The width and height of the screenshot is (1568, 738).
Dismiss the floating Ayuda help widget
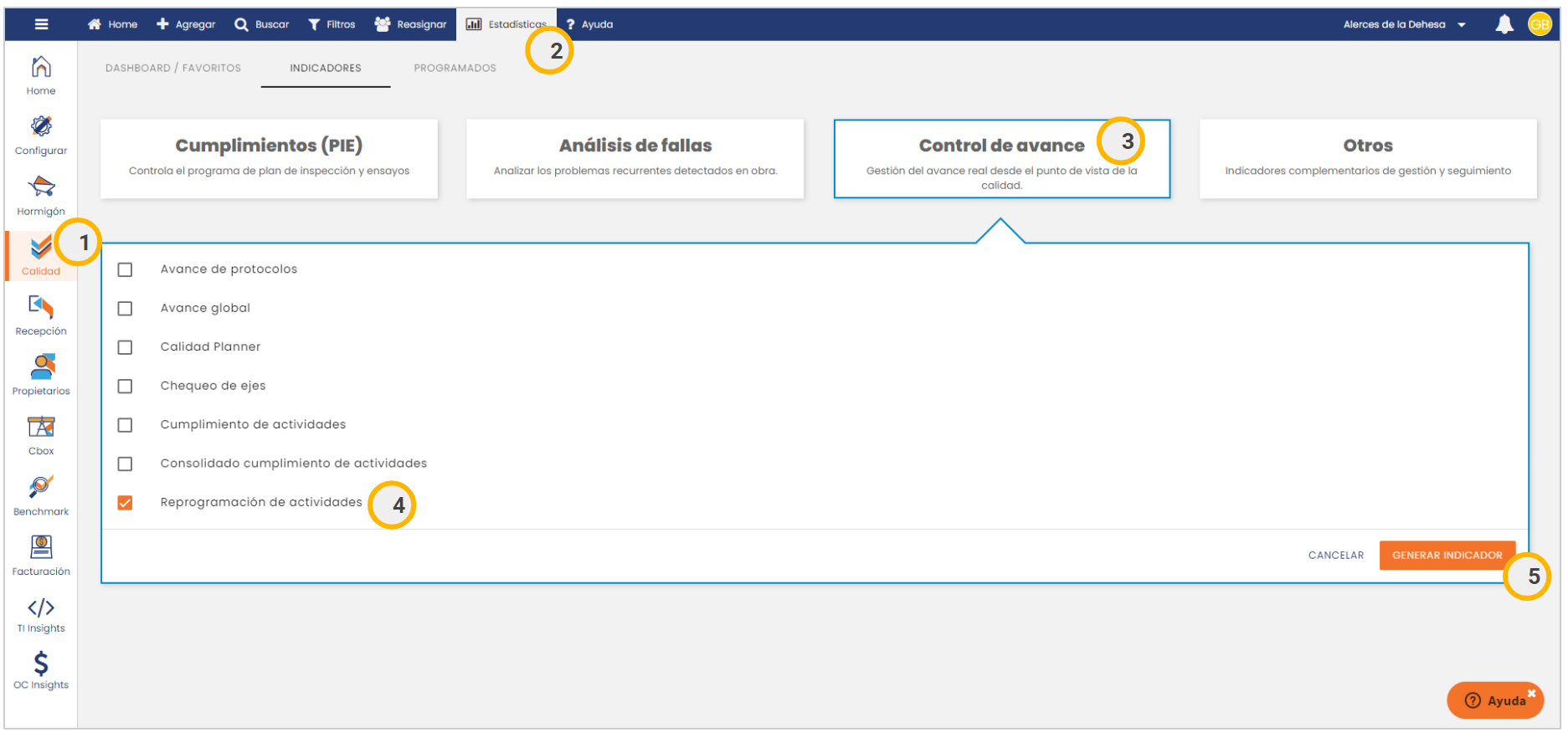click(x=1531, y=693)
